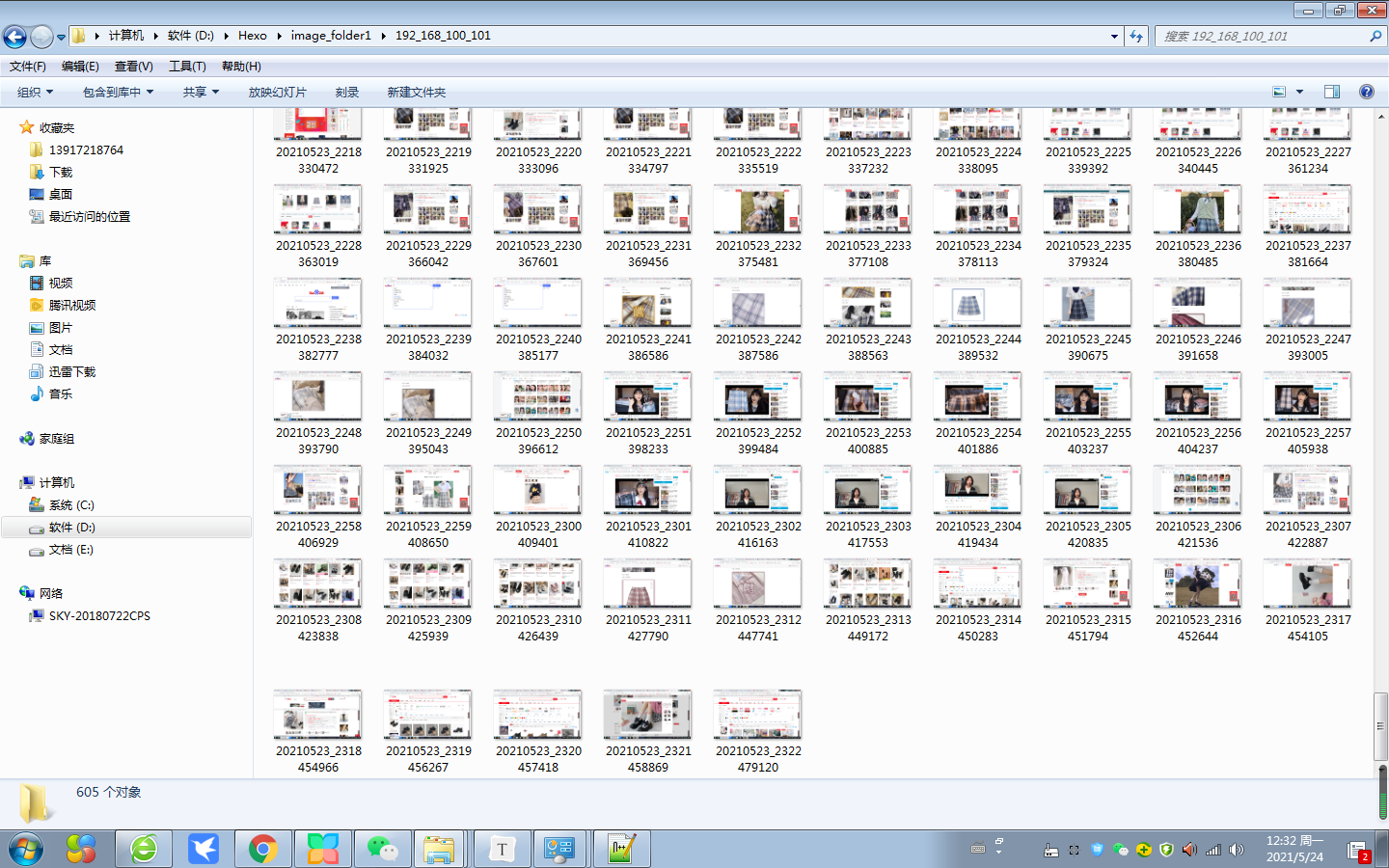Select thumbnail 20210523_2316452644

(1198, 583)
